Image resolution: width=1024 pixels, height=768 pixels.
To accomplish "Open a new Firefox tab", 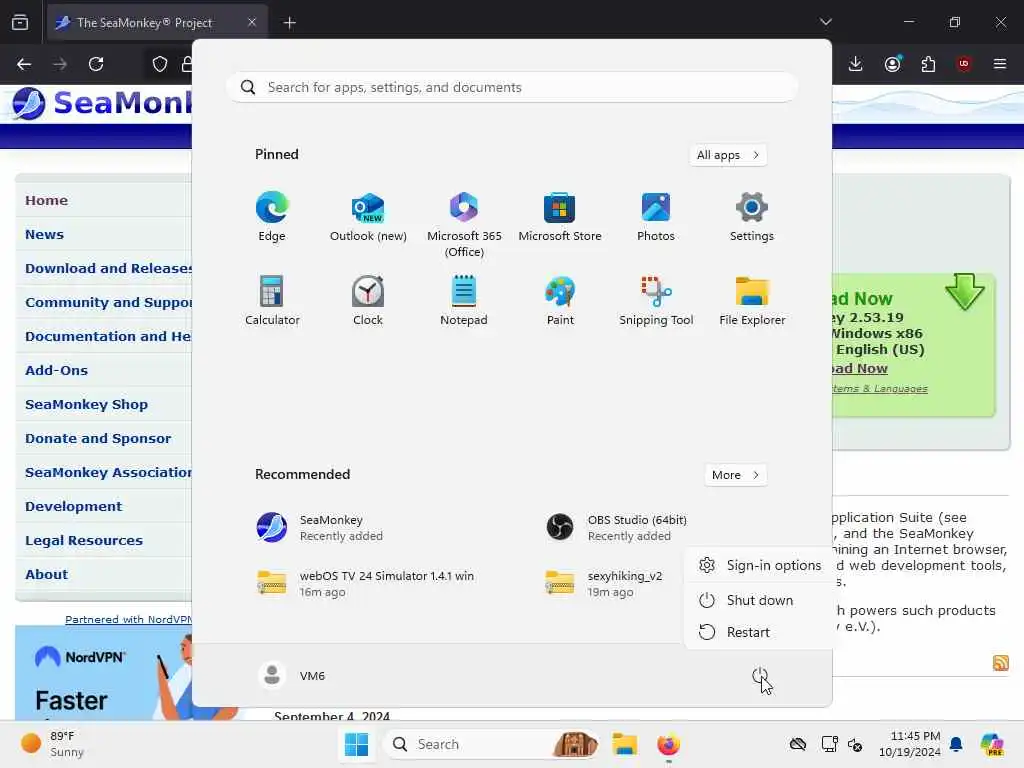I will (x=290, y=23).
